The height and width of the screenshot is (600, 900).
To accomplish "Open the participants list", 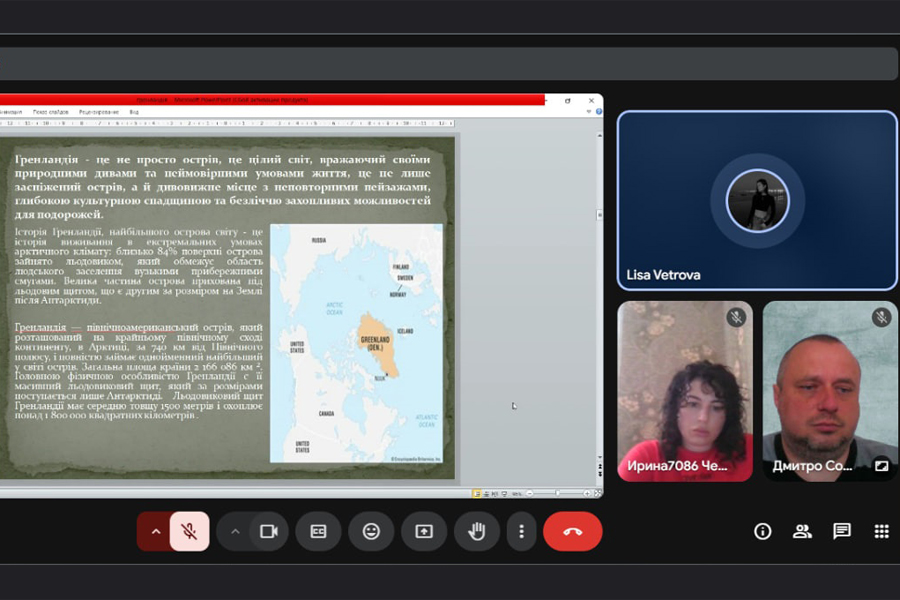I will click(802, 531).
